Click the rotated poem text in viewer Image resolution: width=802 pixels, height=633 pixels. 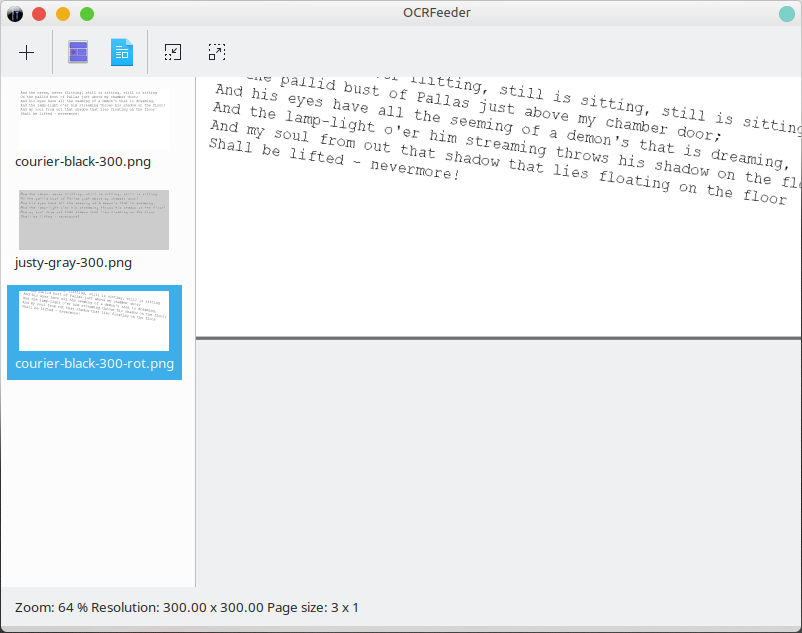click(504, 138)
